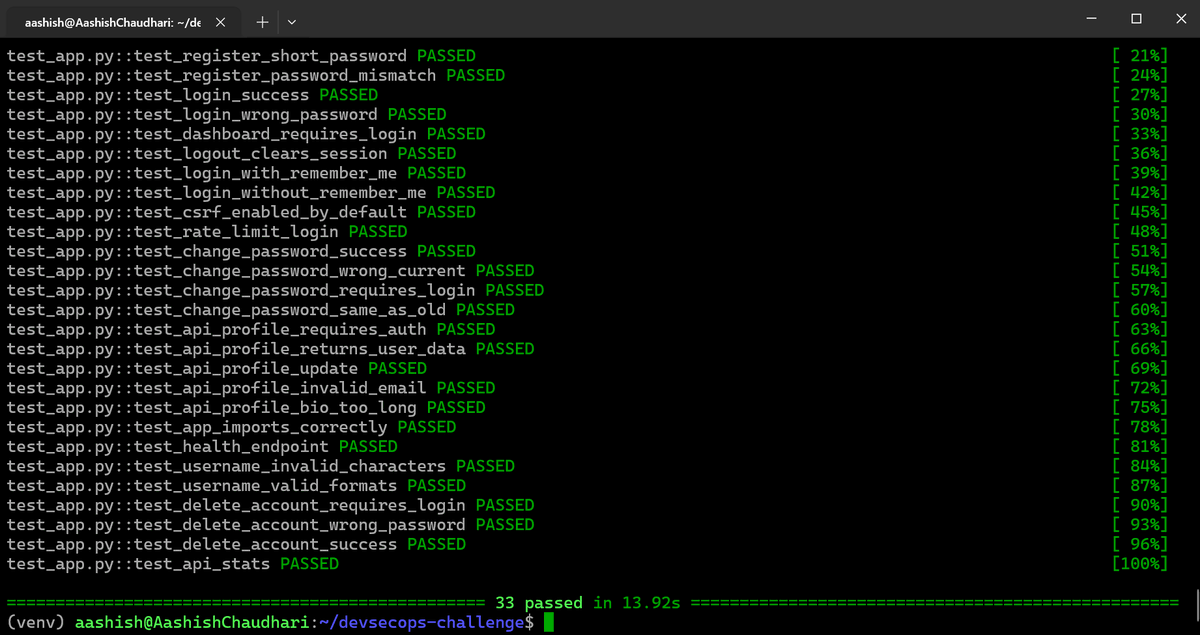Select the aashish@AashishChaudhari terminal tab
The height and width of the screenshot is (635, 1200).
click(x=121, y=21)
